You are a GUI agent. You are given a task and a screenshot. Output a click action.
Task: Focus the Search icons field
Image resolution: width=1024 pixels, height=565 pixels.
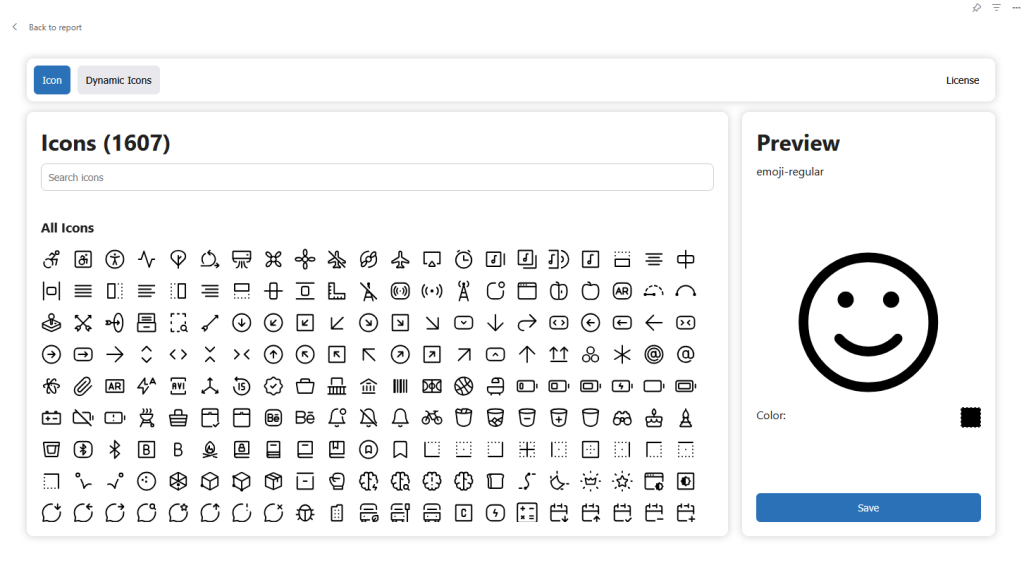[377, 177]
